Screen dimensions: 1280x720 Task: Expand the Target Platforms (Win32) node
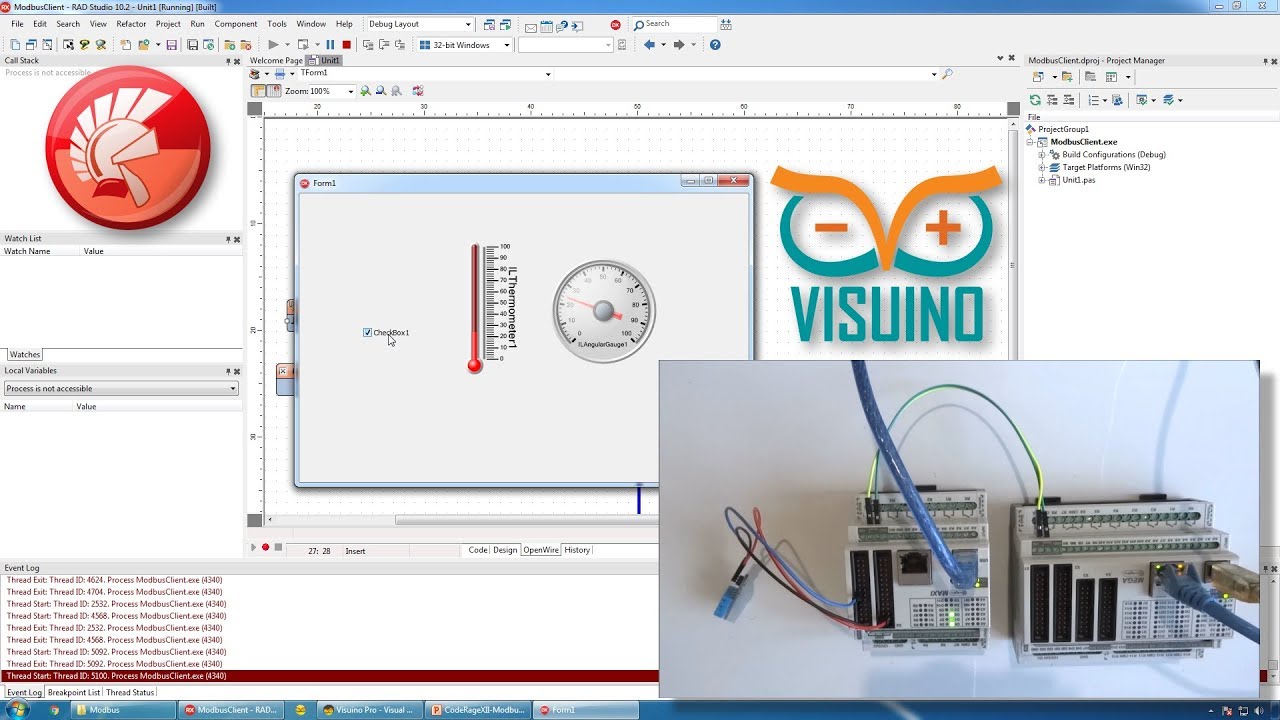pos(1042,167)
